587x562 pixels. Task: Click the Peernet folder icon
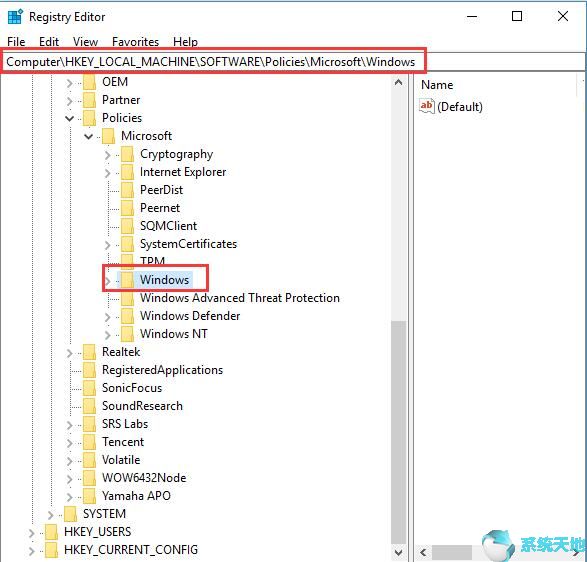(x=127, y=208)
